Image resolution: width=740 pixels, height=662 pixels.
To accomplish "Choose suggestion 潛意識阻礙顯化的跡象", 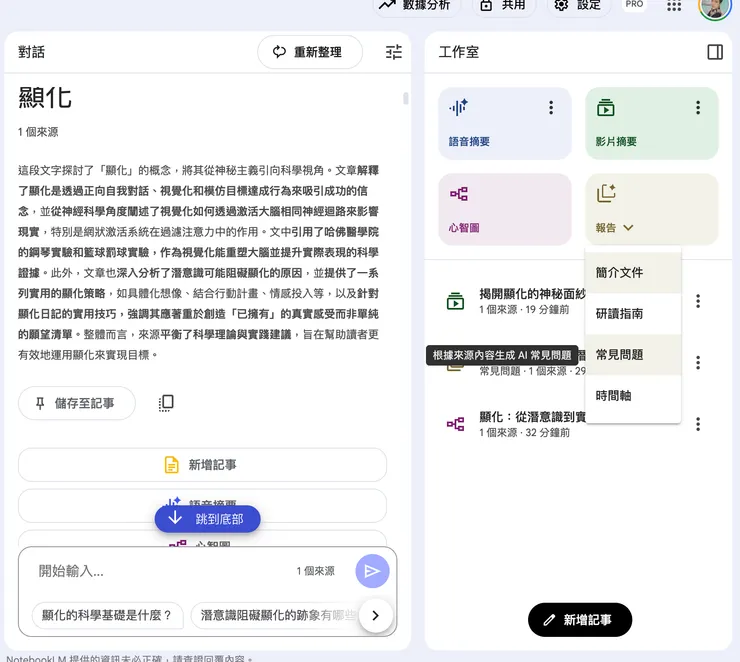I will point(276,615).
